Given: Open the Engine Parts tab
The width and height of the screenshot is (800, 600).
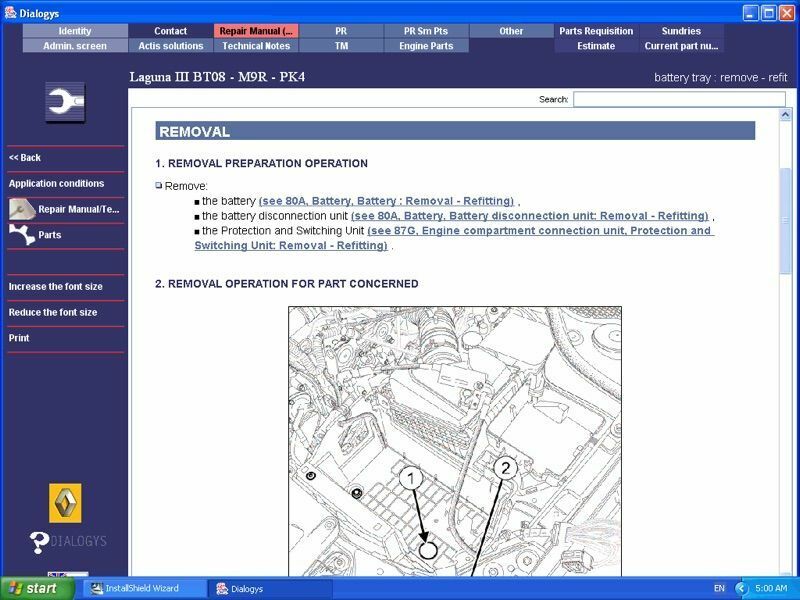Looking at the screenshot, I should pyautogui.click(x=426, y=46).
